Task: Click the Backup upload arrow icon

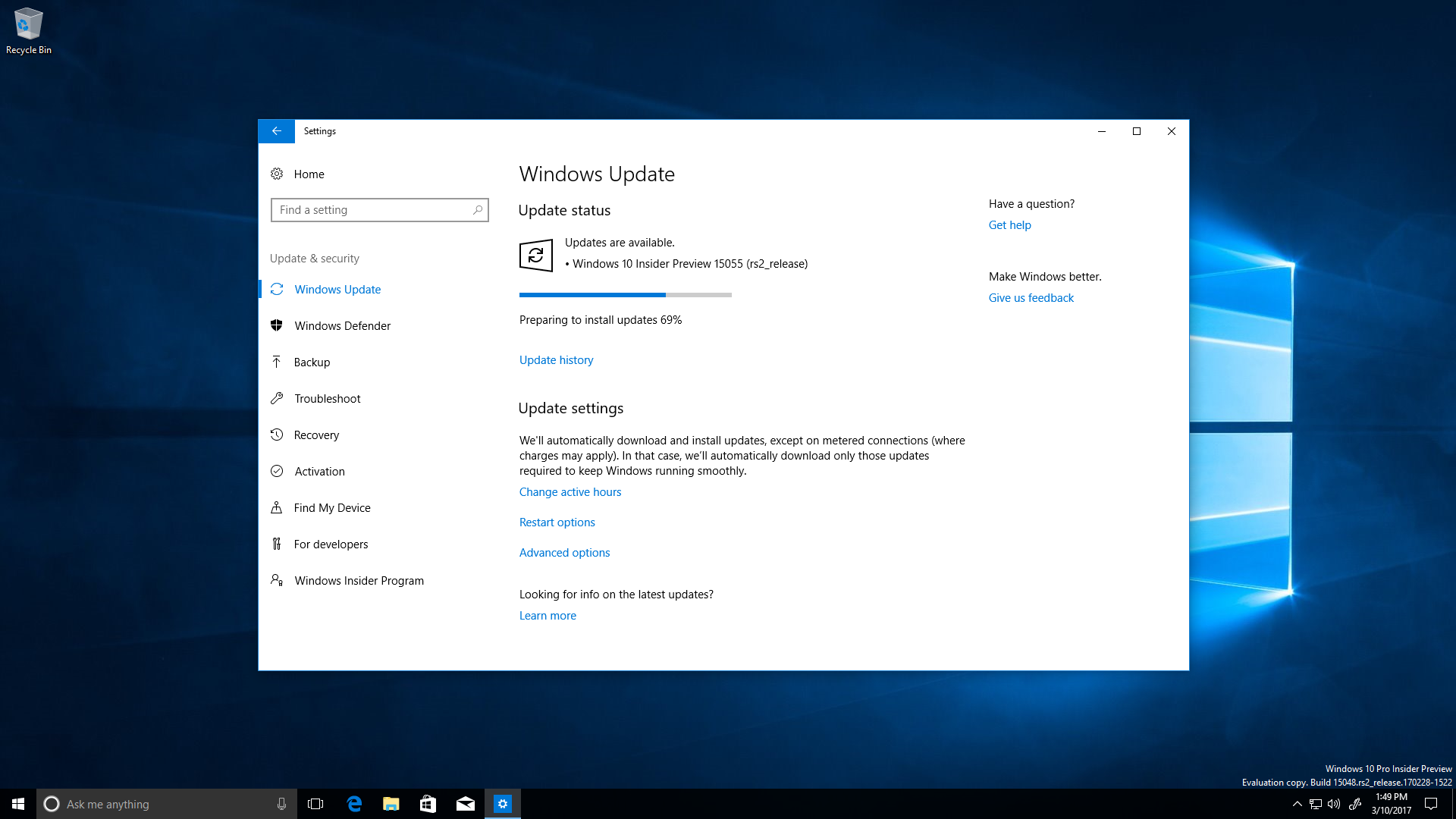Action: [x=277, y=362]
